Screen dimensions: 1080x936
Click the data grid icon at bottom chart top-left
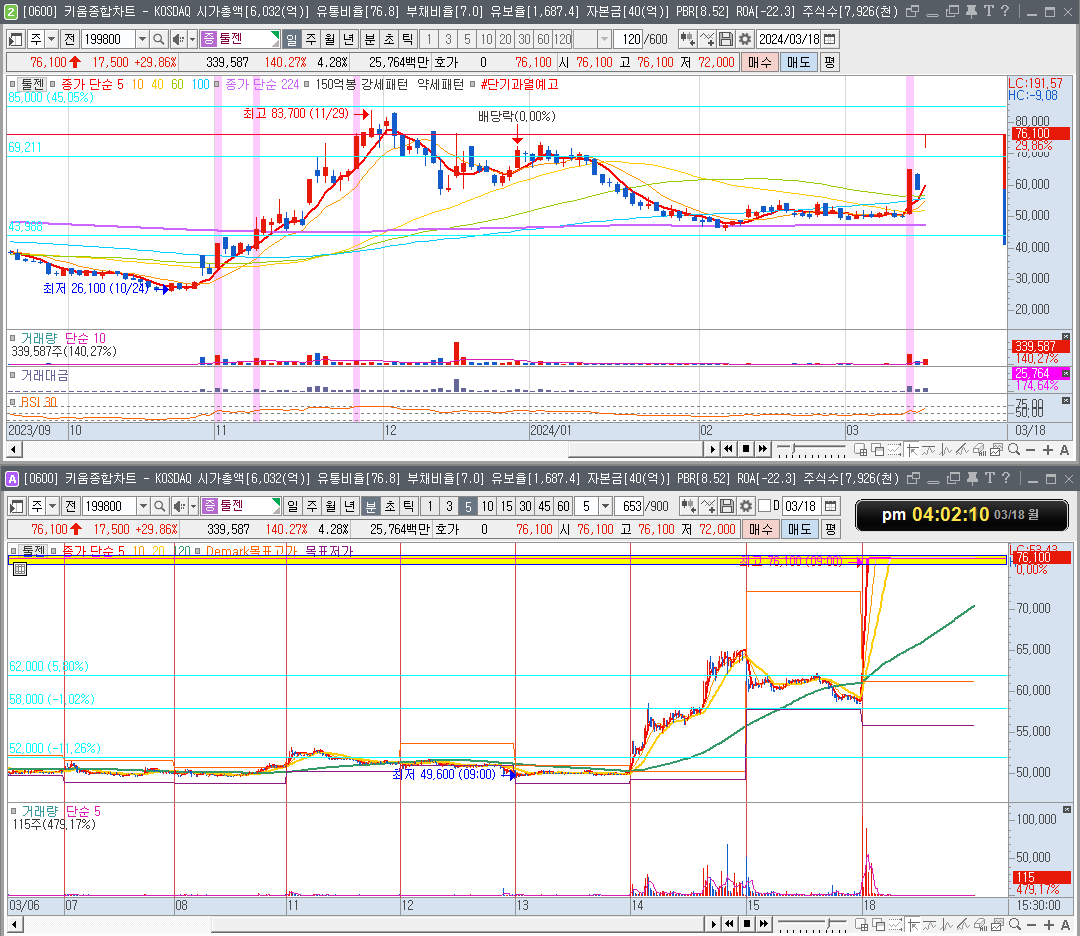tap(20, 569)
